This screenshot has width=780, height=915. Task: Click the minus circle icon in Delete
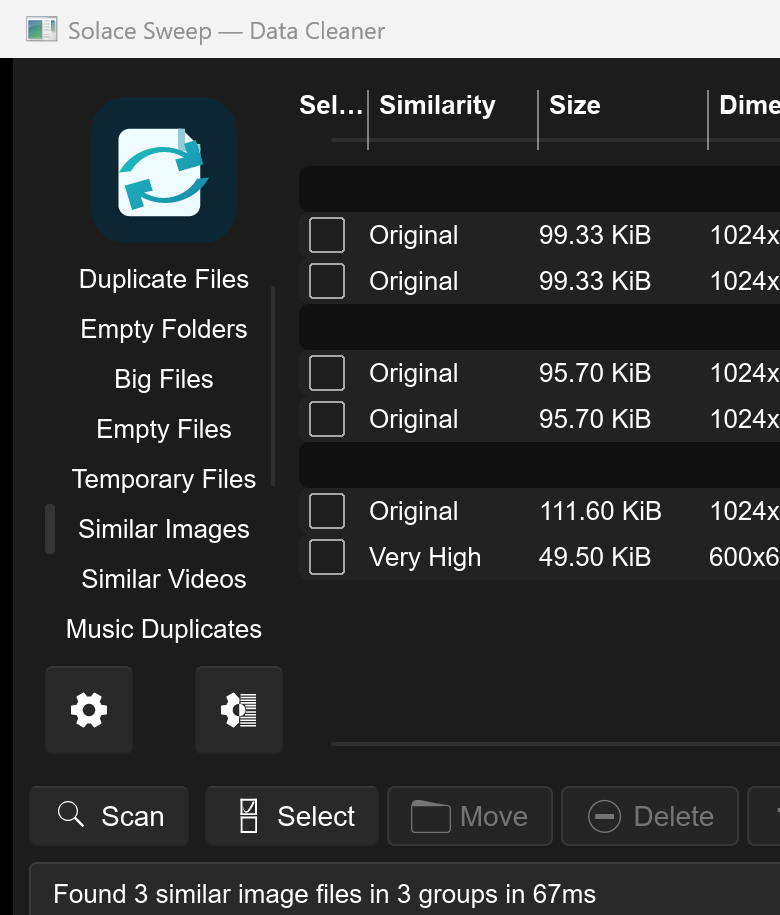(x=604, y=816)
